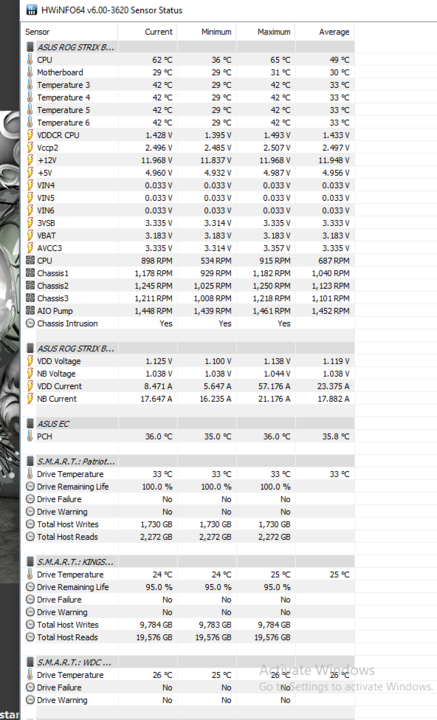This screenshot has width=437, height=720.
Task: Click the VDDCR CPU voltage lightning icon
Action: [x=30, y=135]
